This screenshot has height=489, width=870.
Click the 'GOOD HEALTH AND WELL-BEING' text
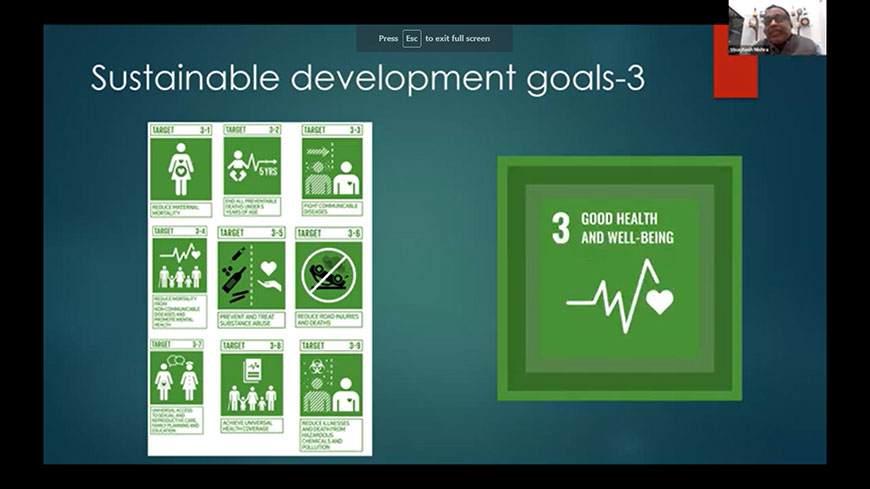[x=627, y=228]
